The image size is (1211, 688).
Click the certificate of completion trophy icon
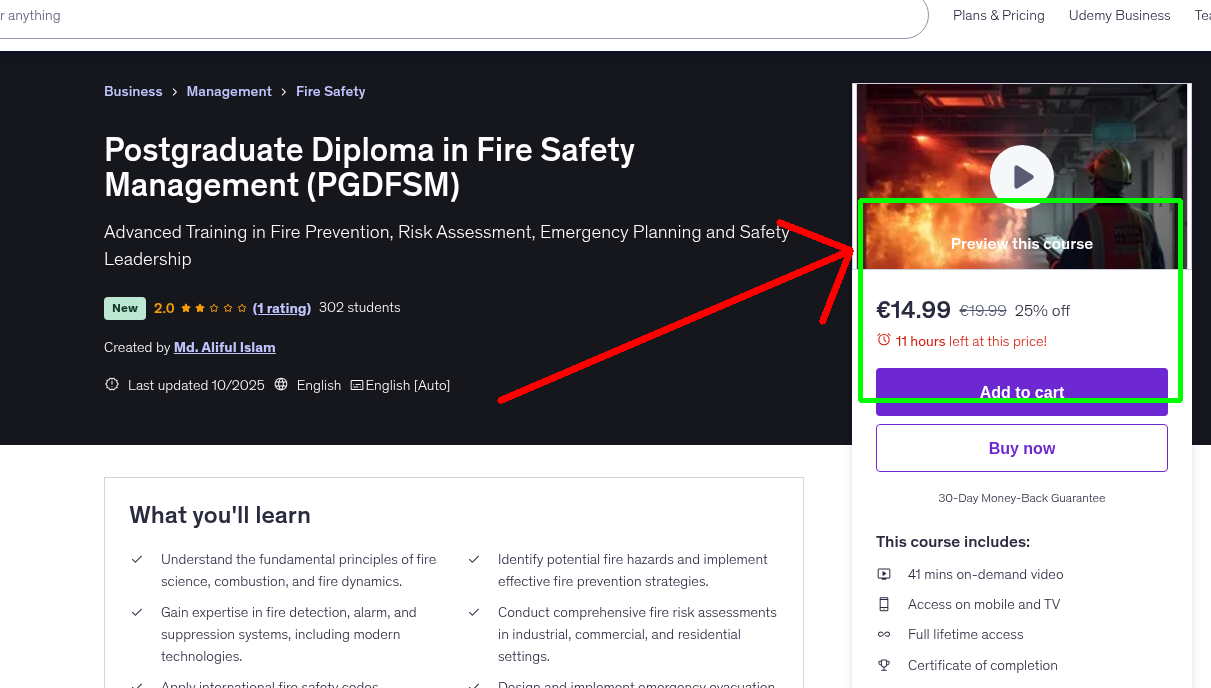884,665
